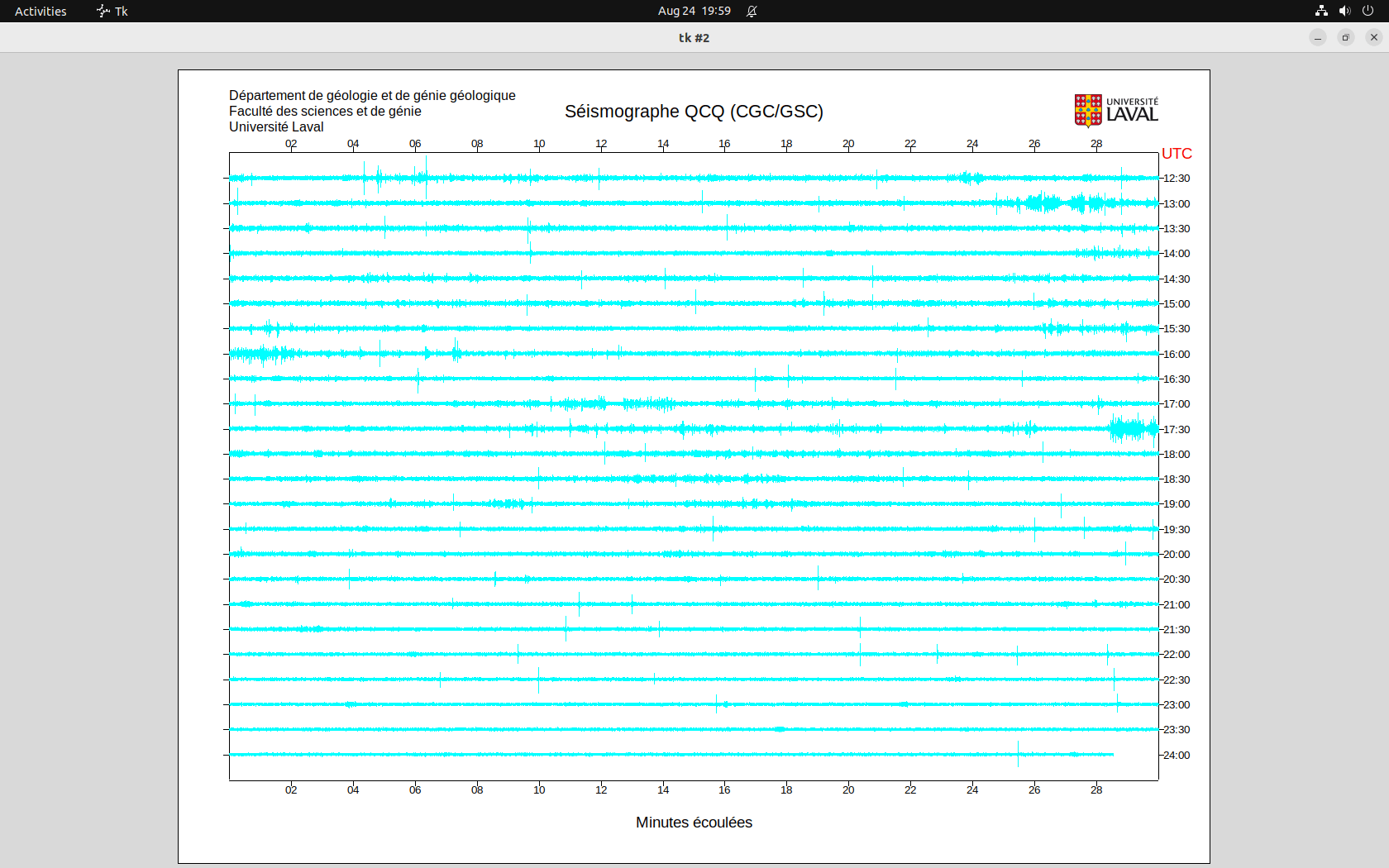Click the 13:30 time label
The width and height of the screenshot is (1389, 868).
click(x=1177, y=229)
